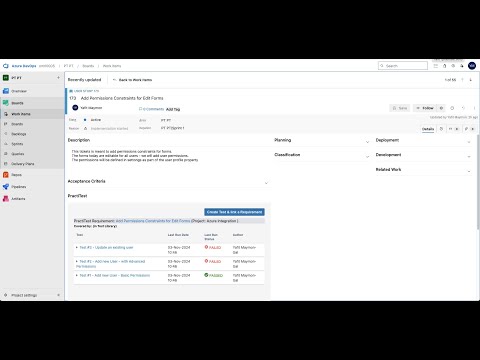Screen dimensions: 480x360
Task: Open Test #1 Add new User Basic Permissions
Action: 115,275
